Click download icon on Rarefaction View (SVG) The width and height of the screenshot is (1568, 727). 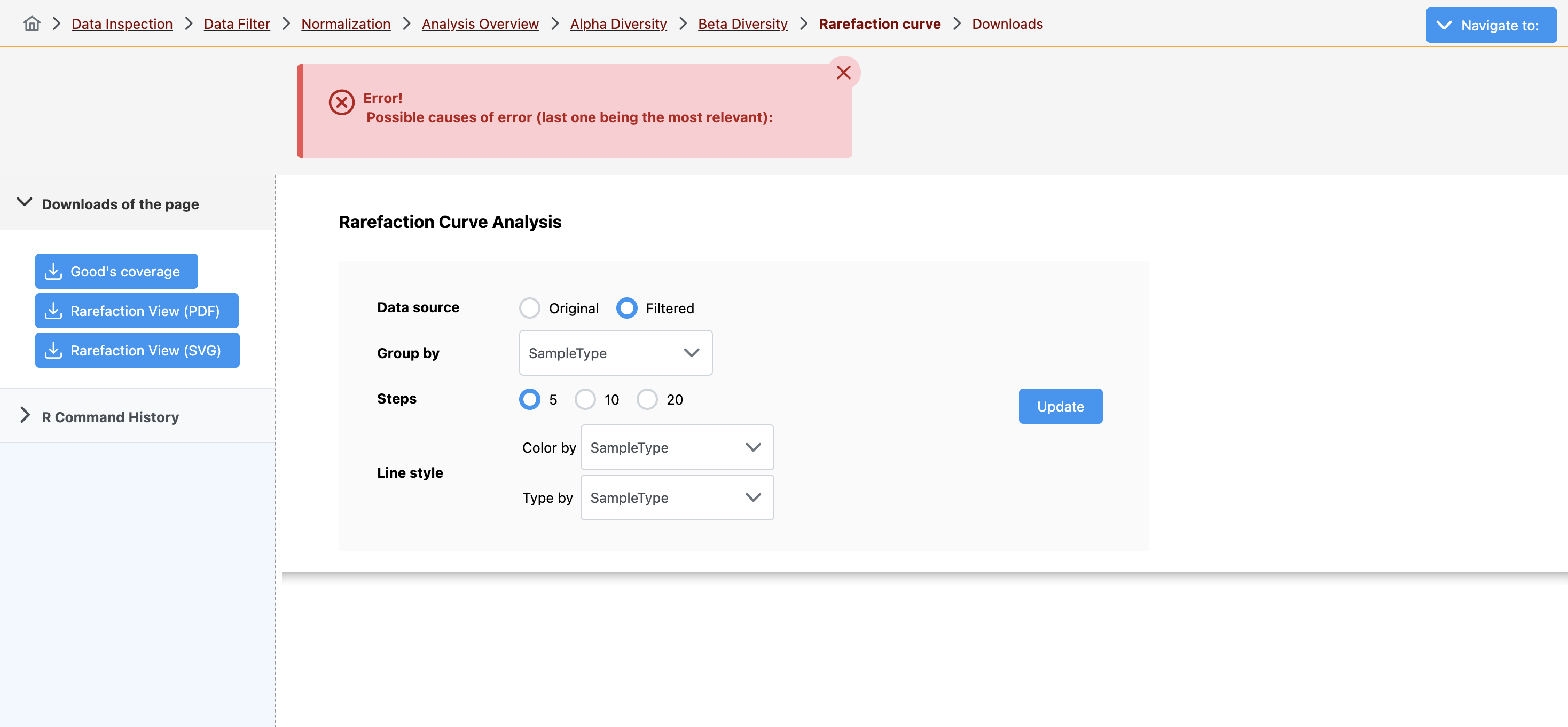coord(53,350)
